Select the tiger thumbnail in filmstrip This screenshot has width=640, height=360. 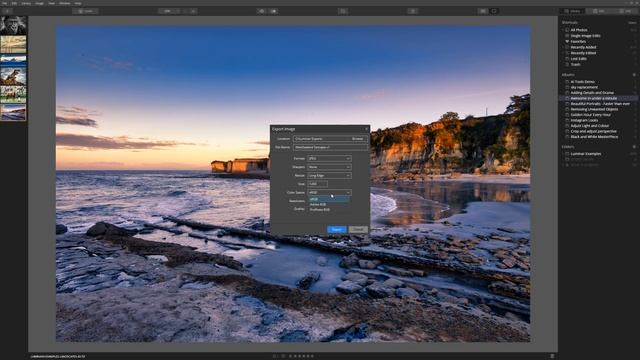(x=13, y=76)
